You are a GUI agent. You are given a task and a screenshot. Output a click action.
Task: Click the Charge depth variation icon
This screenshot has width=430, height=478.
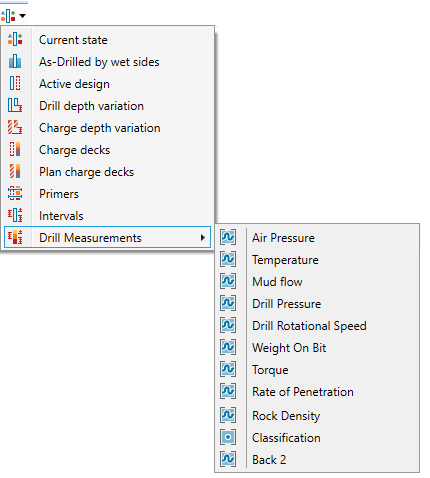click(15, 127)
